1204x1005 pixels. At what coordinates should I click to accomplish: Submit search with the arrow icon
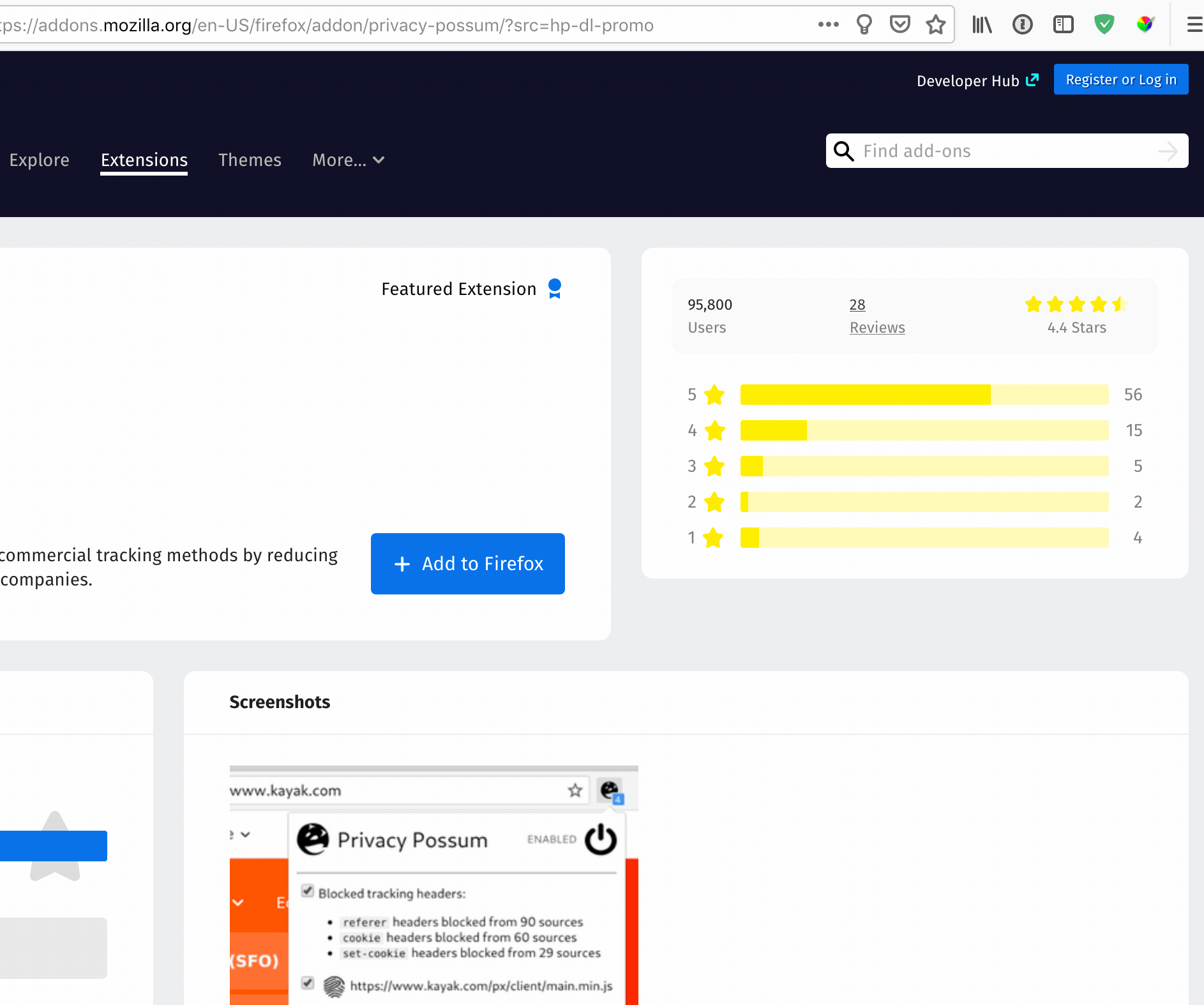tap(1168, 151)
